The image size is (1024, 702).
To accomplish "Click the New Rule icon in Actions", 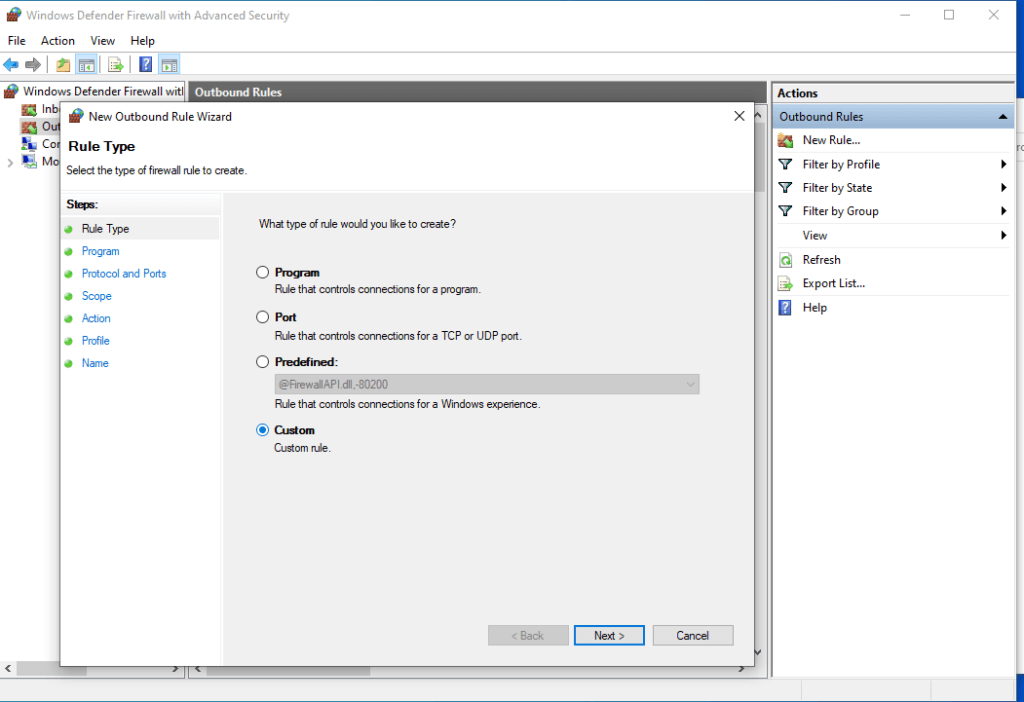I will pos(786,140).
